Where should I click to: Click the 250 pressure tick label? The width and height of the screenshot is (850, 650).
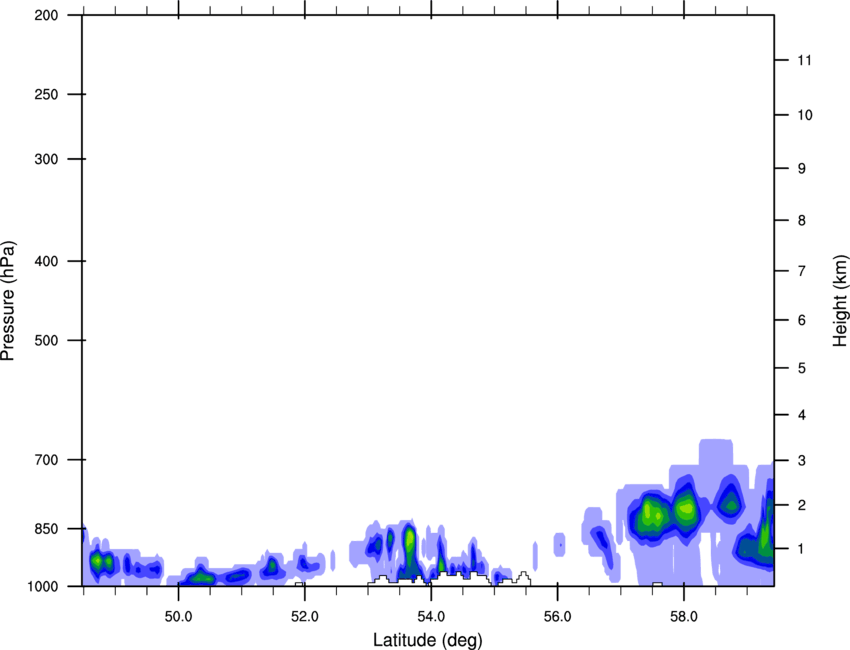(46, 94)
